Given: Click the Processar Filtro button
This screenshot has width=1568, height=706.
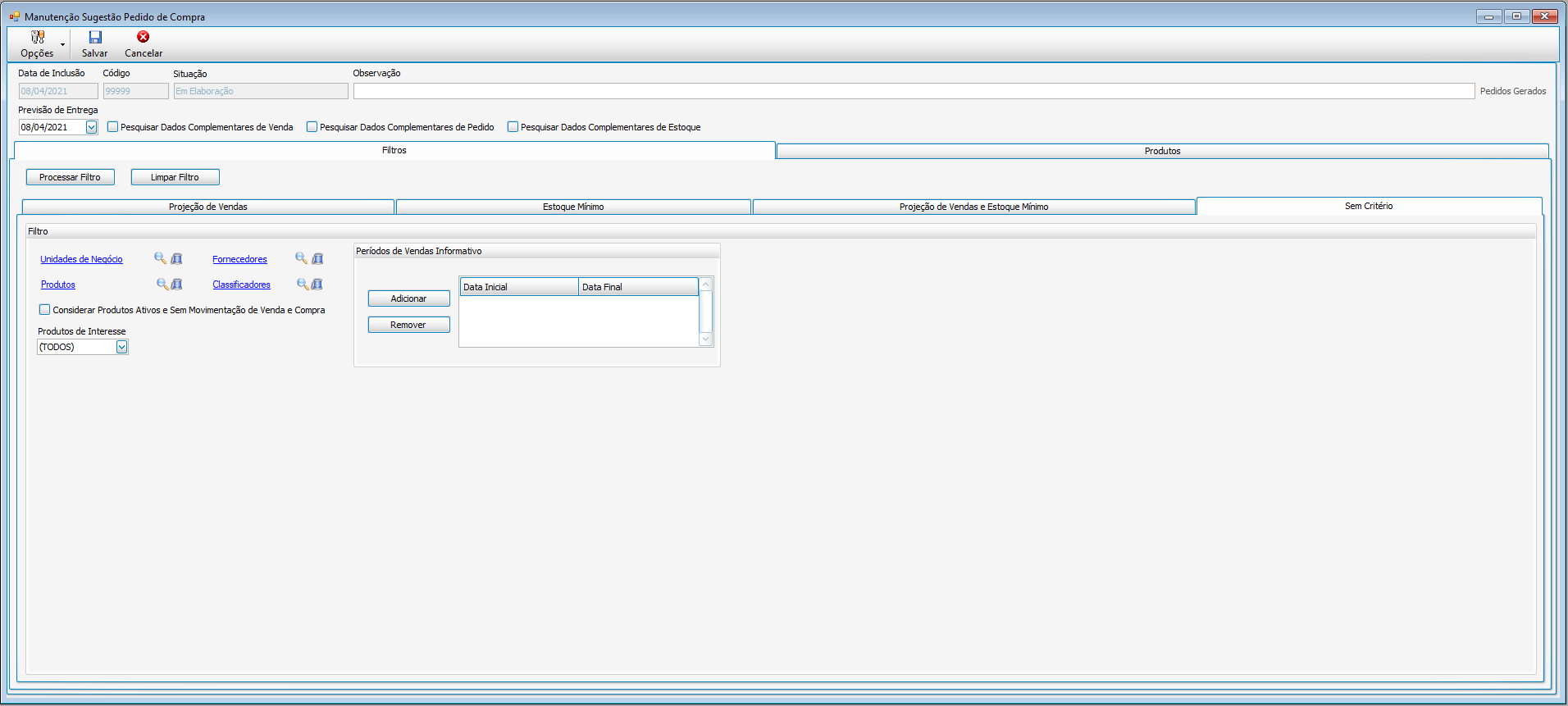Looking at the screenshot, I should pos(71,177).
